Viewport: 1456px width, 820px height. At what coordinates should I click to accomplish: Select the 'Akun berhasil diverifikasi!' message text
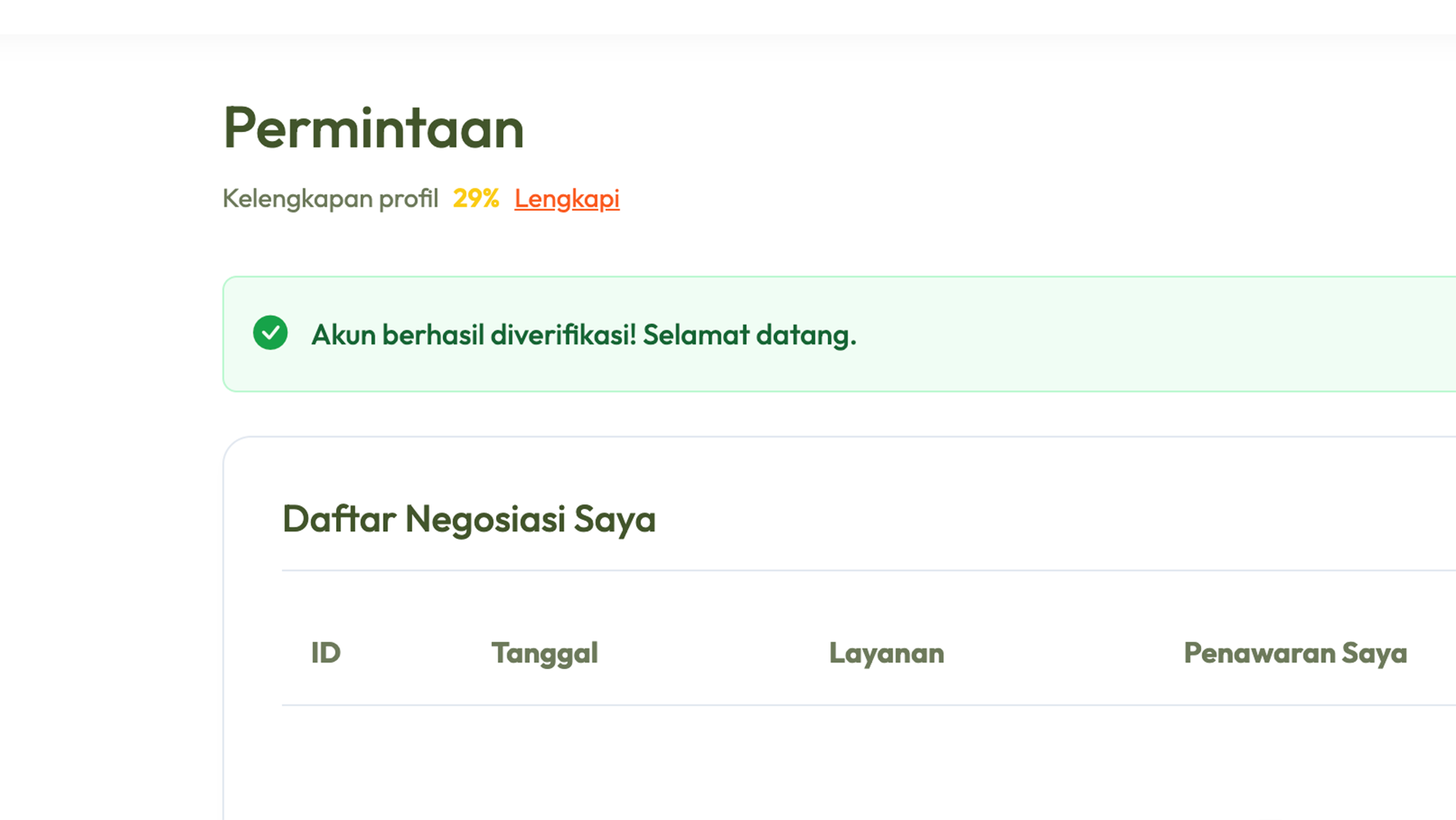pyautogui.click(x=474, y=335)
